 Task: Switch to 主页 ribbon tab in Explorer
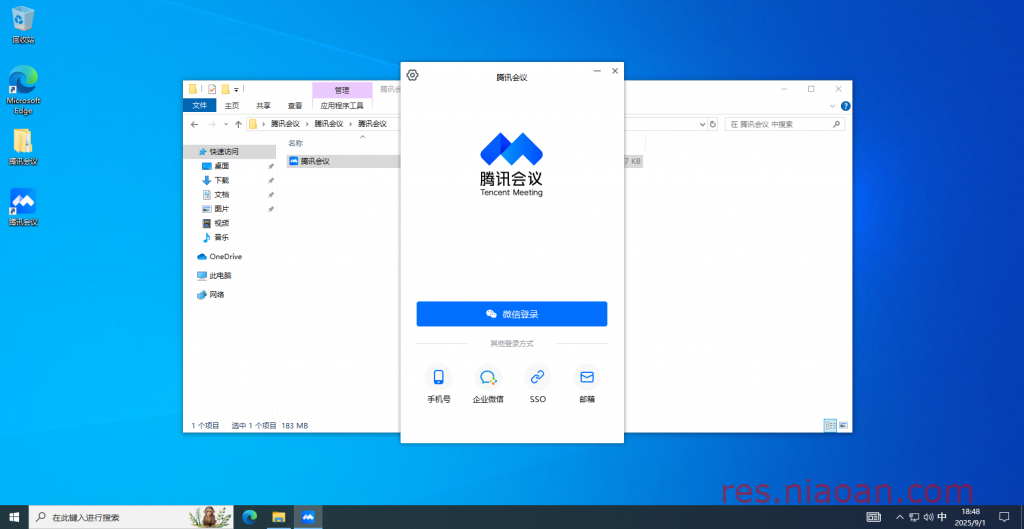click(232, 105)
